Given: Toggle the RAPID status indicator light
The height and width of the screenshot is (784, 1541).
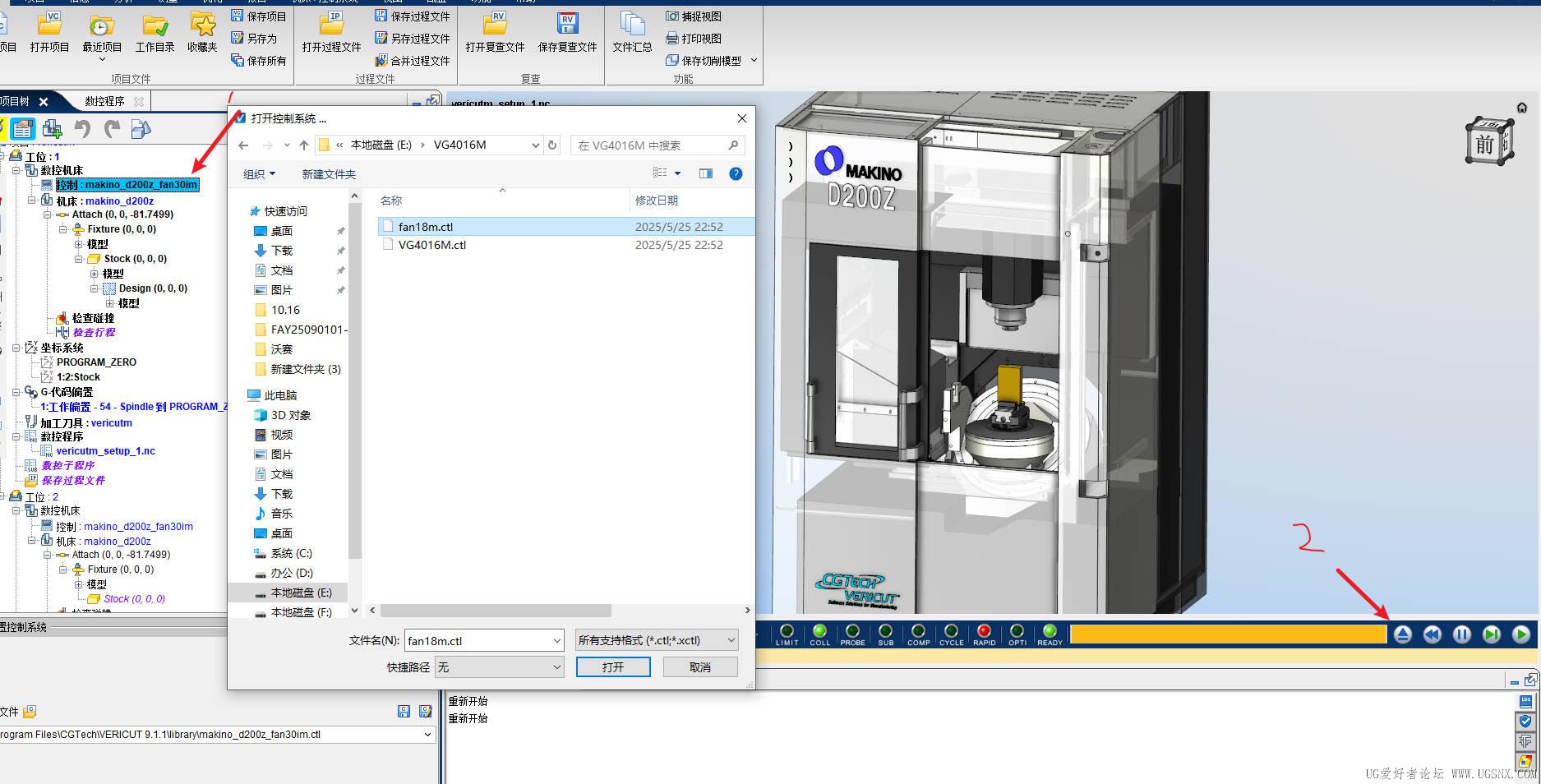Looking at the screenshot, I should (984, 631).
